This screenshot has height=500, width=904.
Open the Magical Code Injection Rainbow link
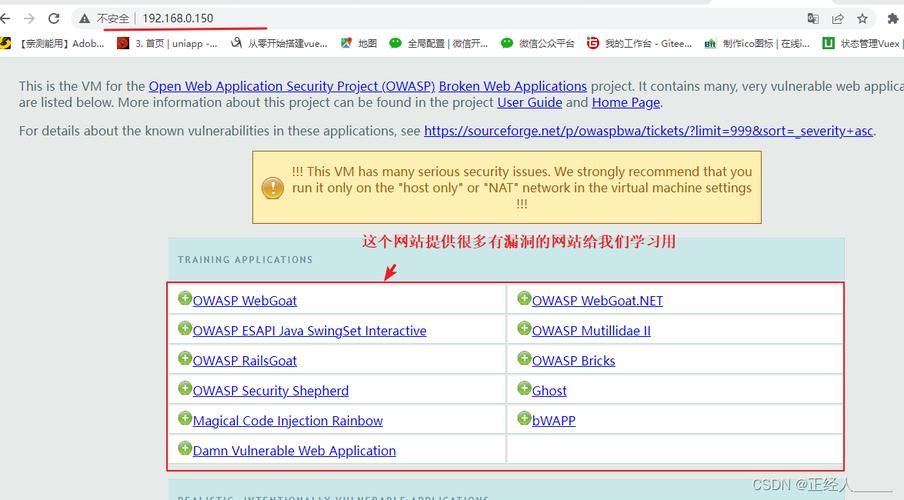pyautogui.click(x=288, y=421)
